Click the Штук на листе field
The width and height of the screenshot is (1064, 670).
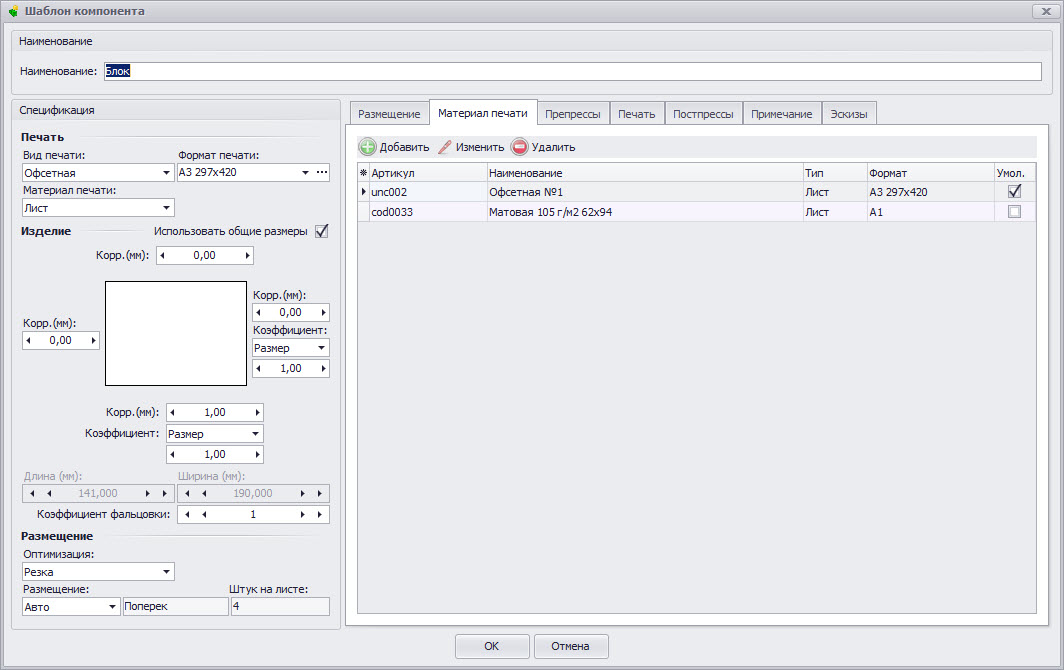[280, 606]
